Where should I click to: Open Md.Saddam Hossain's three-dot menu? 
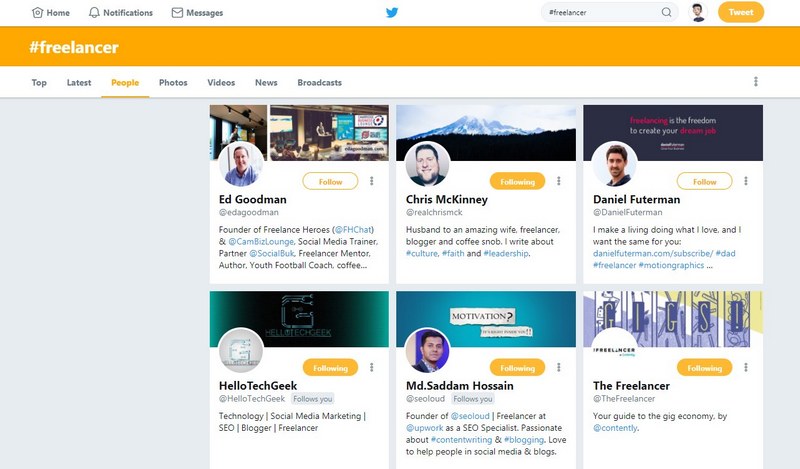pyautogui.click(x=559, y=367)
